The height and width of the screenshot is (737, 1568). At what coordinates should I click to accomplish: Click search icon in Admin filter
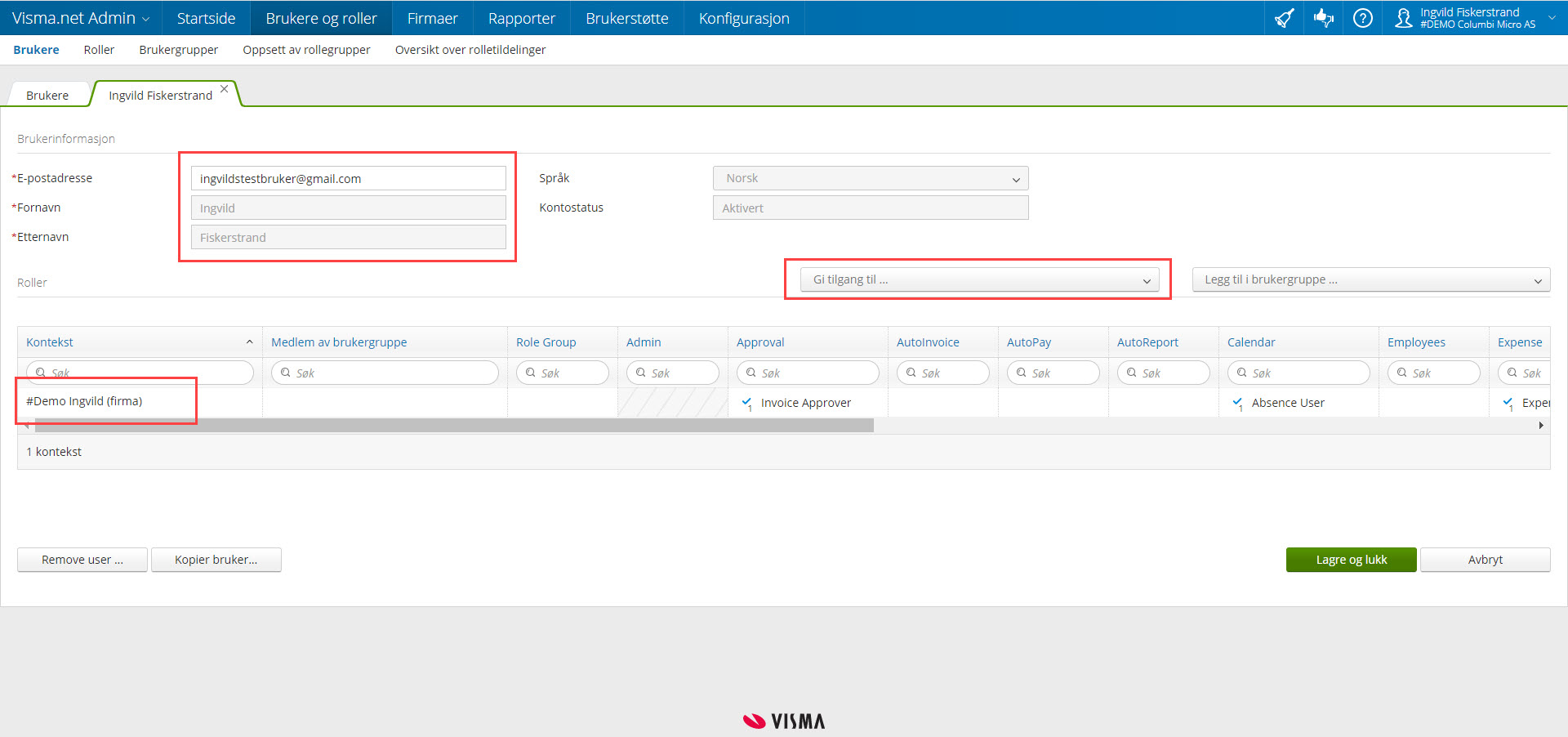641,373
